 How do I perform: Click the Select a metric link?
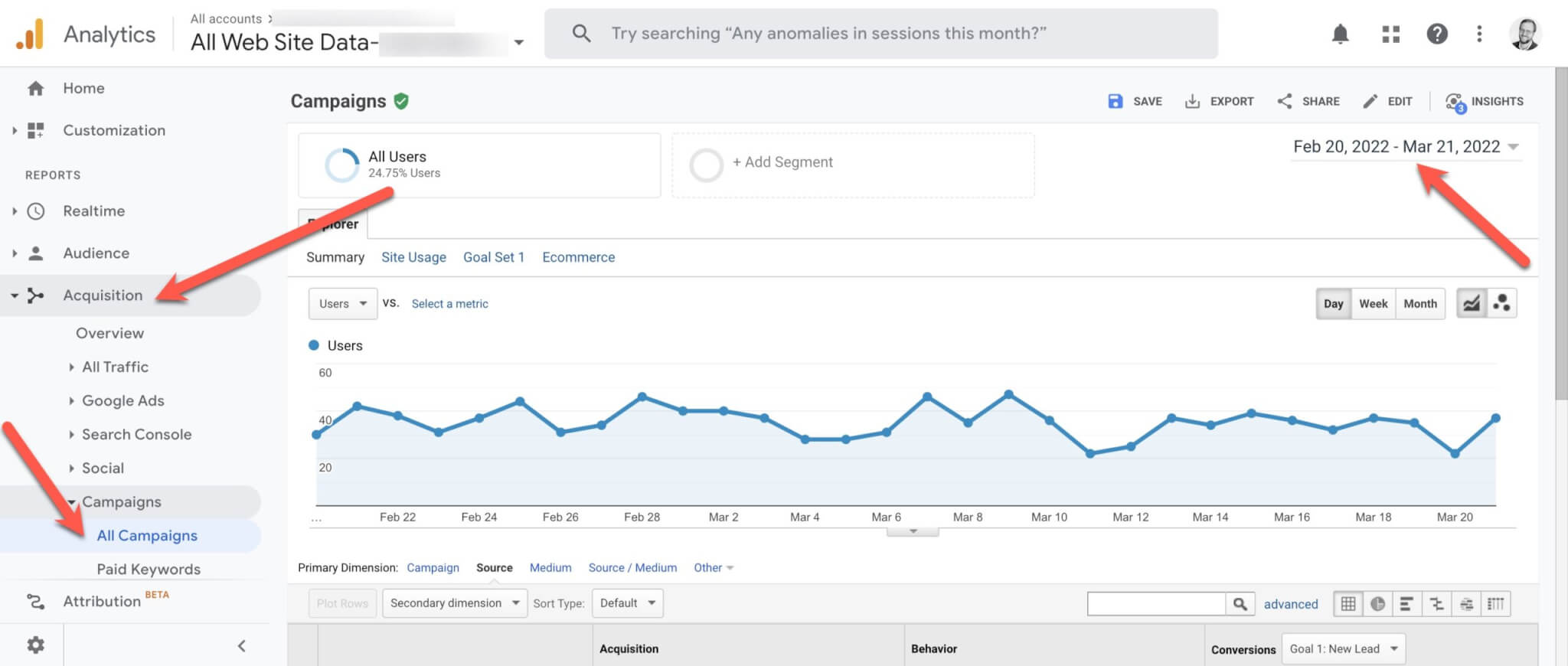pyautogui.click(x=449, y=304)
